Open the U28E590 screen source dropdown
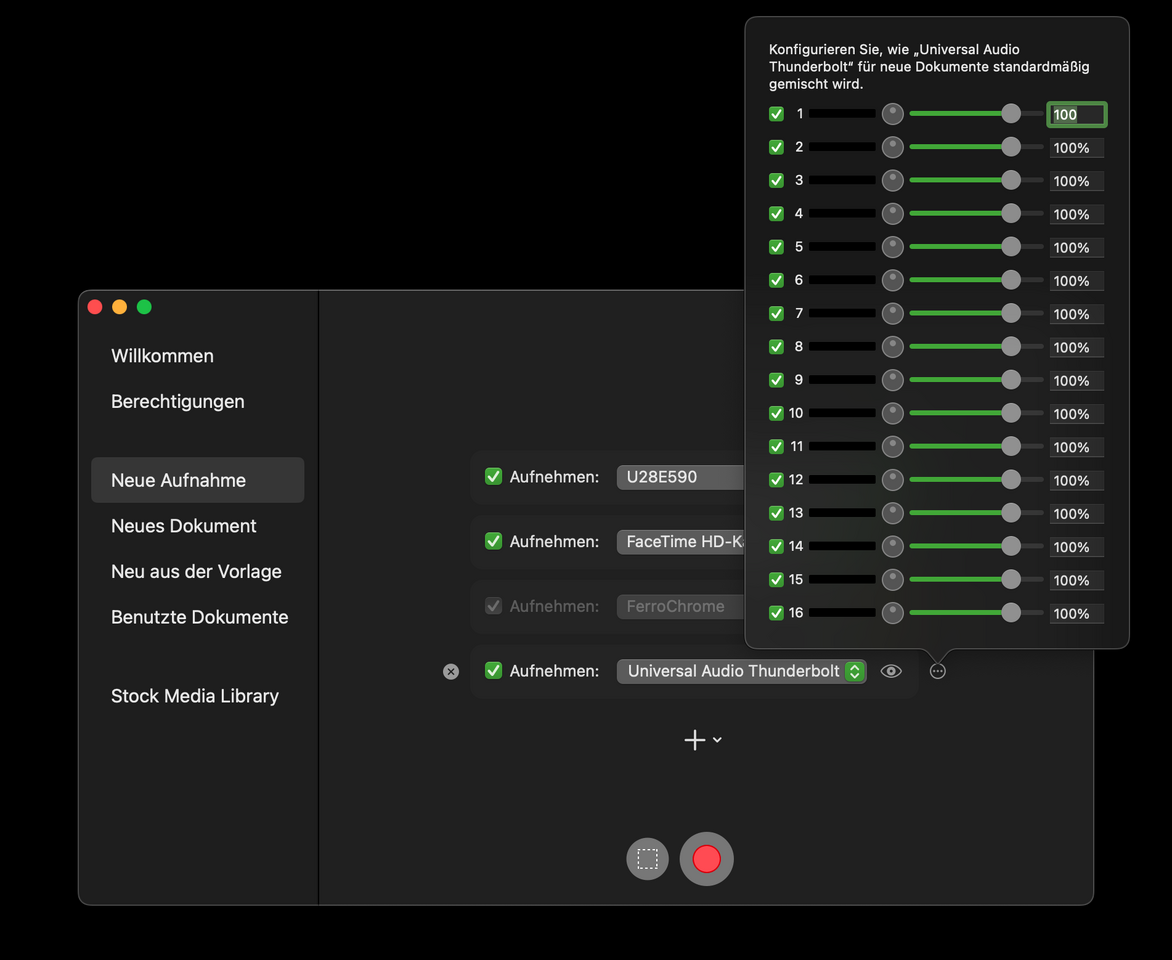 click(x=680, y=477)
